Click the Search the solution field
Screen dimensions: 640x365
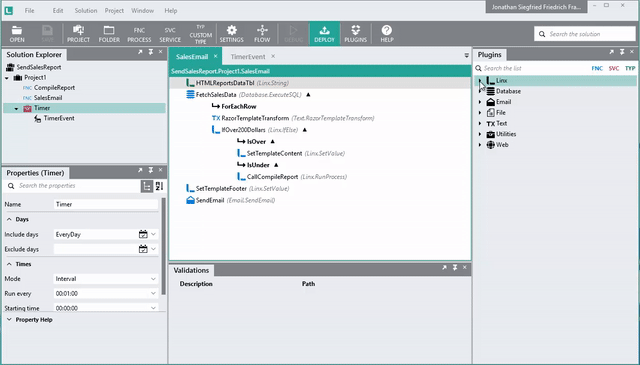(x=585, y=34)
